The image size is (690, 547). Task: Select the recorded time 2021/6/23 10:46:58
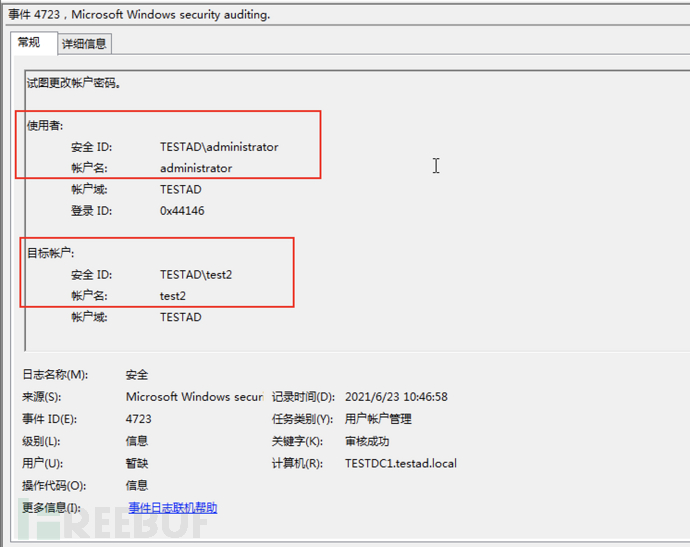(396, 396)
